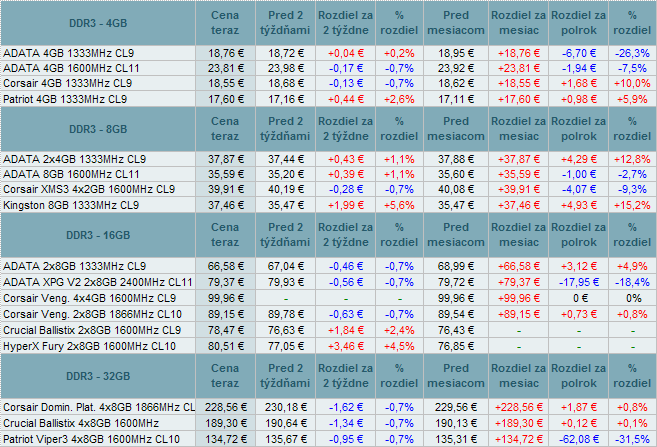Click two-weeks-ago price '190,64 €'
The width and height of the screenshot is (657, 447).
286,423
